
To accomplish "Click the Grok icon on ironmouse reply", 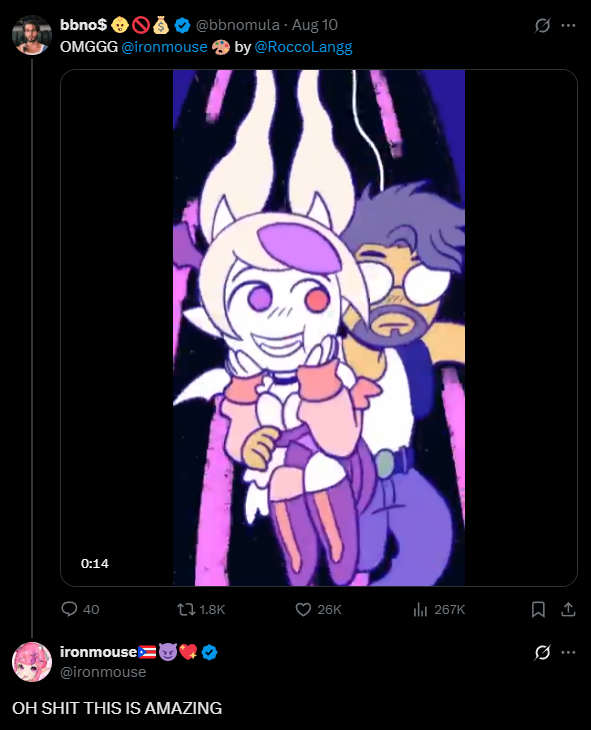I will coord(542,652).
